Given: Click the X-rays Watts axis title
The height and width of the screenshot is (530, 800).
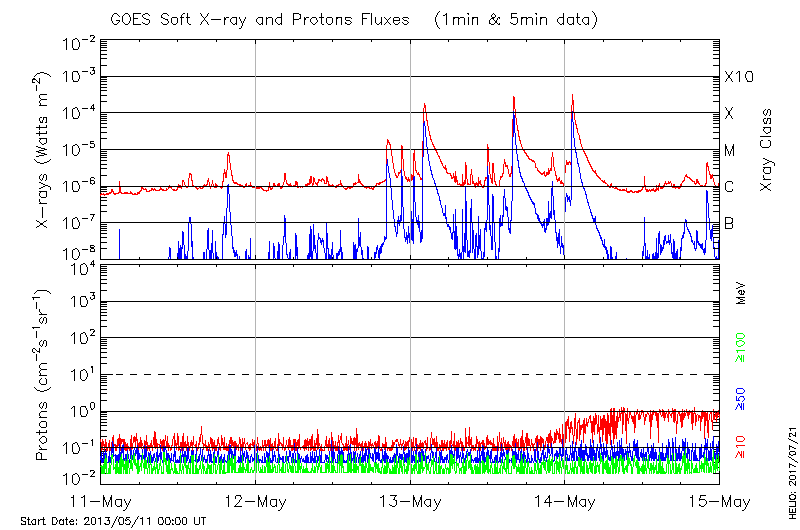Looking at the screenshot, I should click(43, 150).
